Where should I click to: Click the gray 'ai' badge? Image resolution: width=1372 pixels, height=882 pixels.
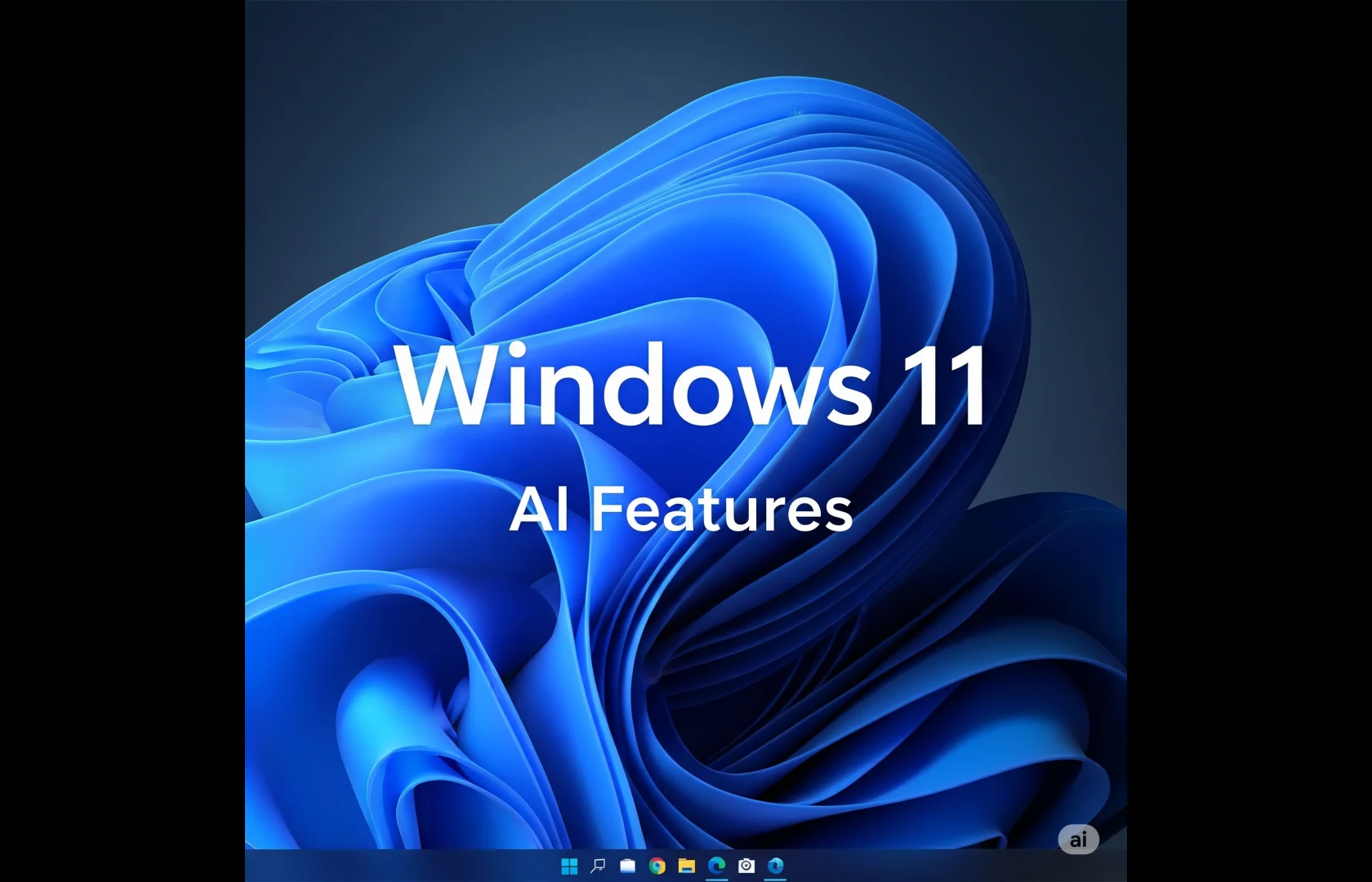(x=1078, y=840)
